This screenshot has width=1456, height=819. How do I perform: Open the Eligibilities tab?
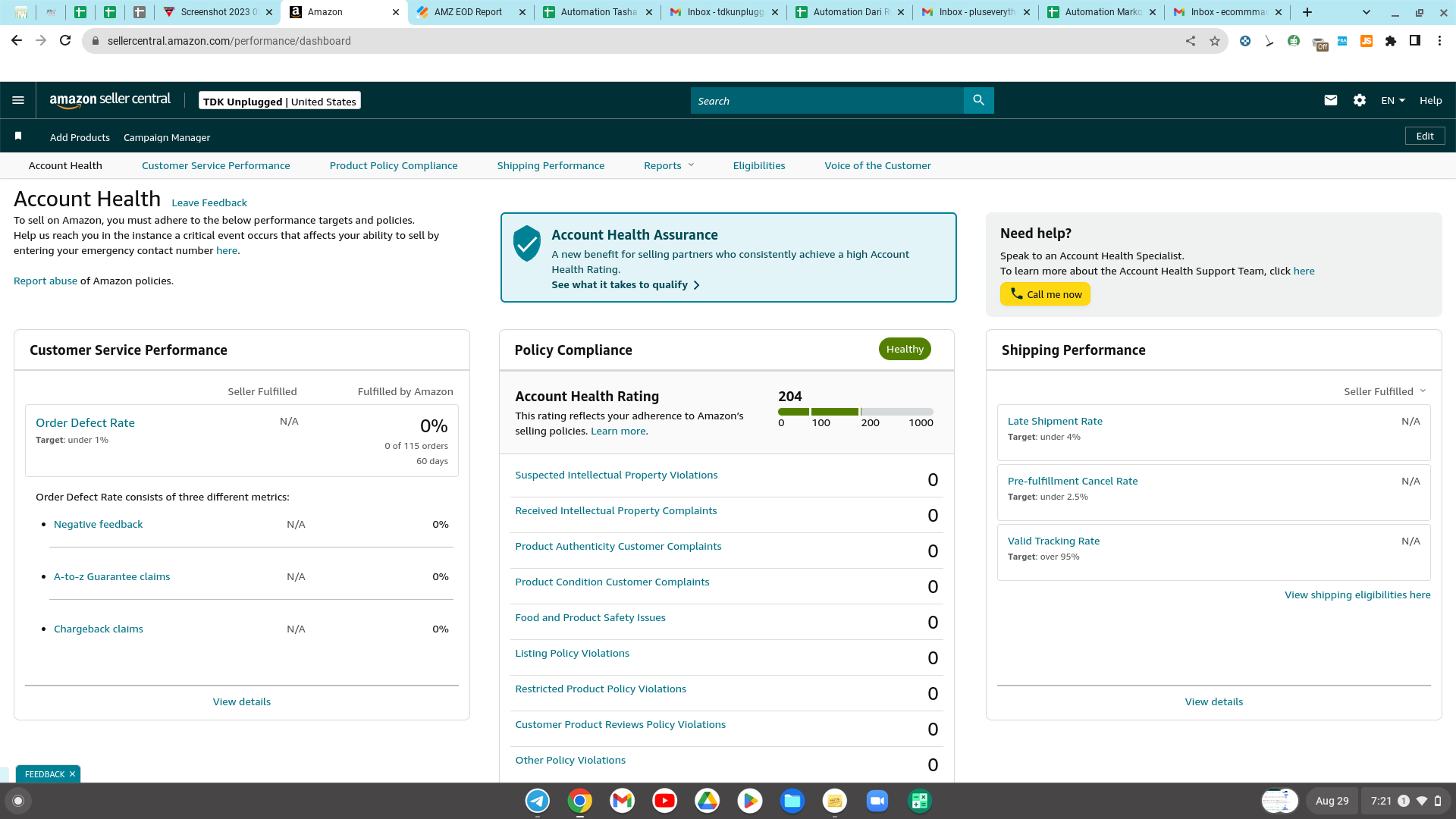click(x=759, y=165)
